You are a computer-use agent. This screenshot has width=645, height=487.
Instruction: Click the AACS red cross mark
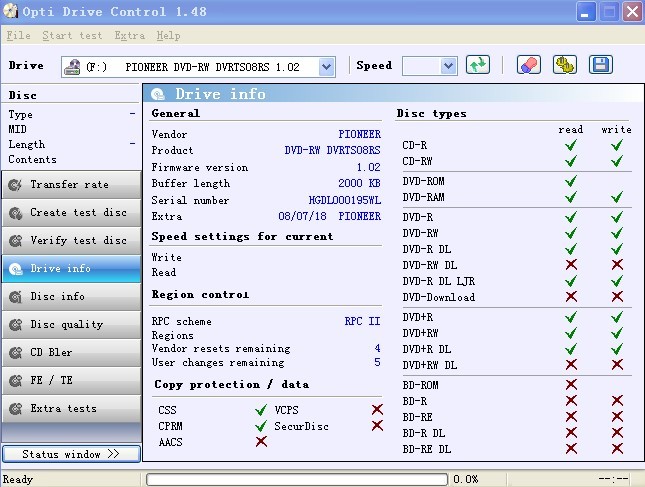[261, 442]
